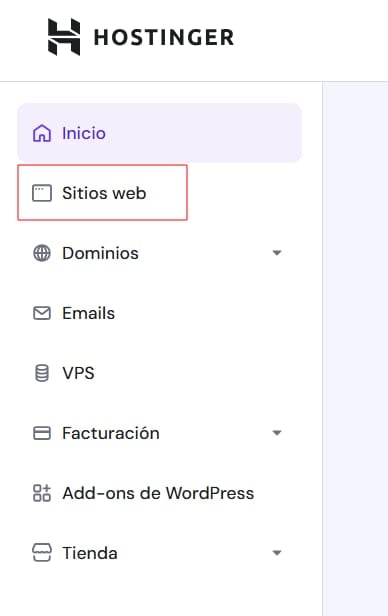Image resolution: width=388 pixels, height=616 pixels.
Task: Open Add-ons de WordPress
Action: (159, 493)
